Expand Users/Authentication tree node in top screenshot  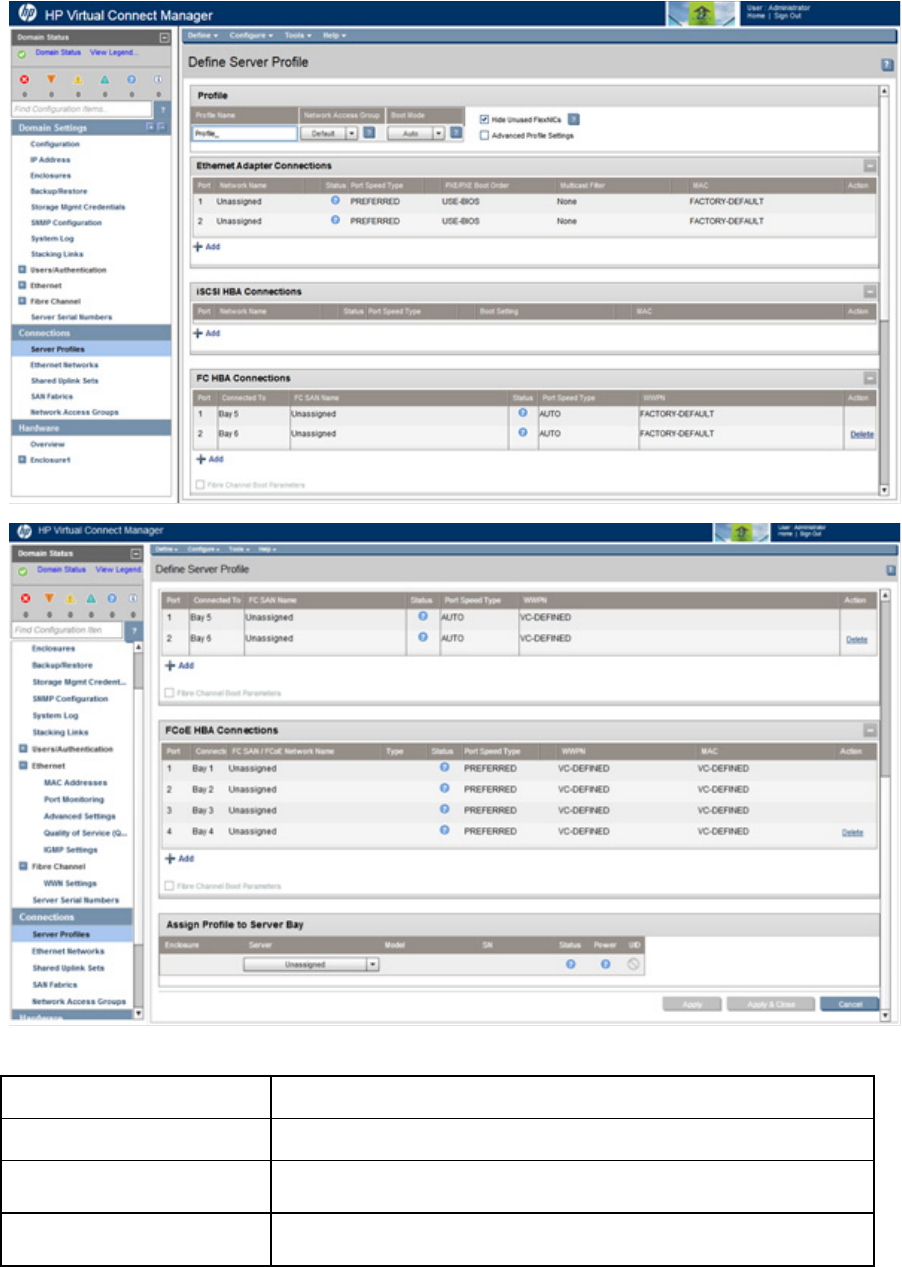coord(22,270)
